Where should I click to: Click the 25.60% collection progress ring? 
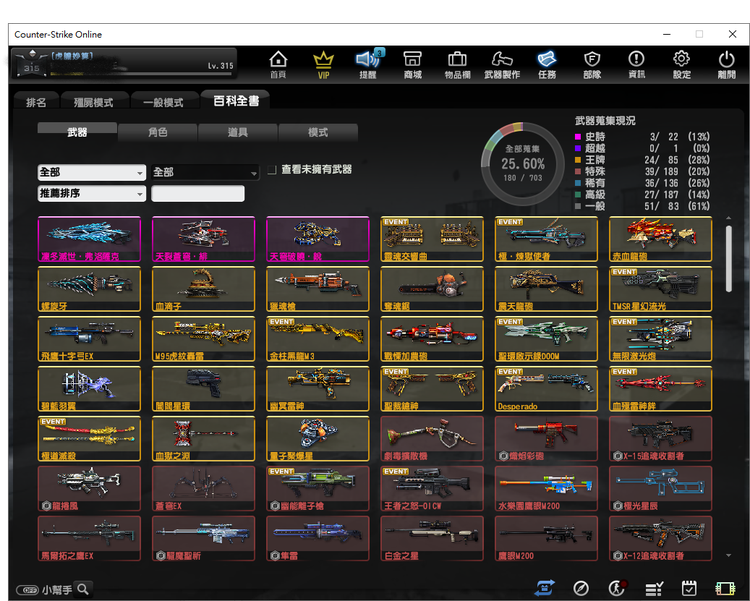point(523,164)
